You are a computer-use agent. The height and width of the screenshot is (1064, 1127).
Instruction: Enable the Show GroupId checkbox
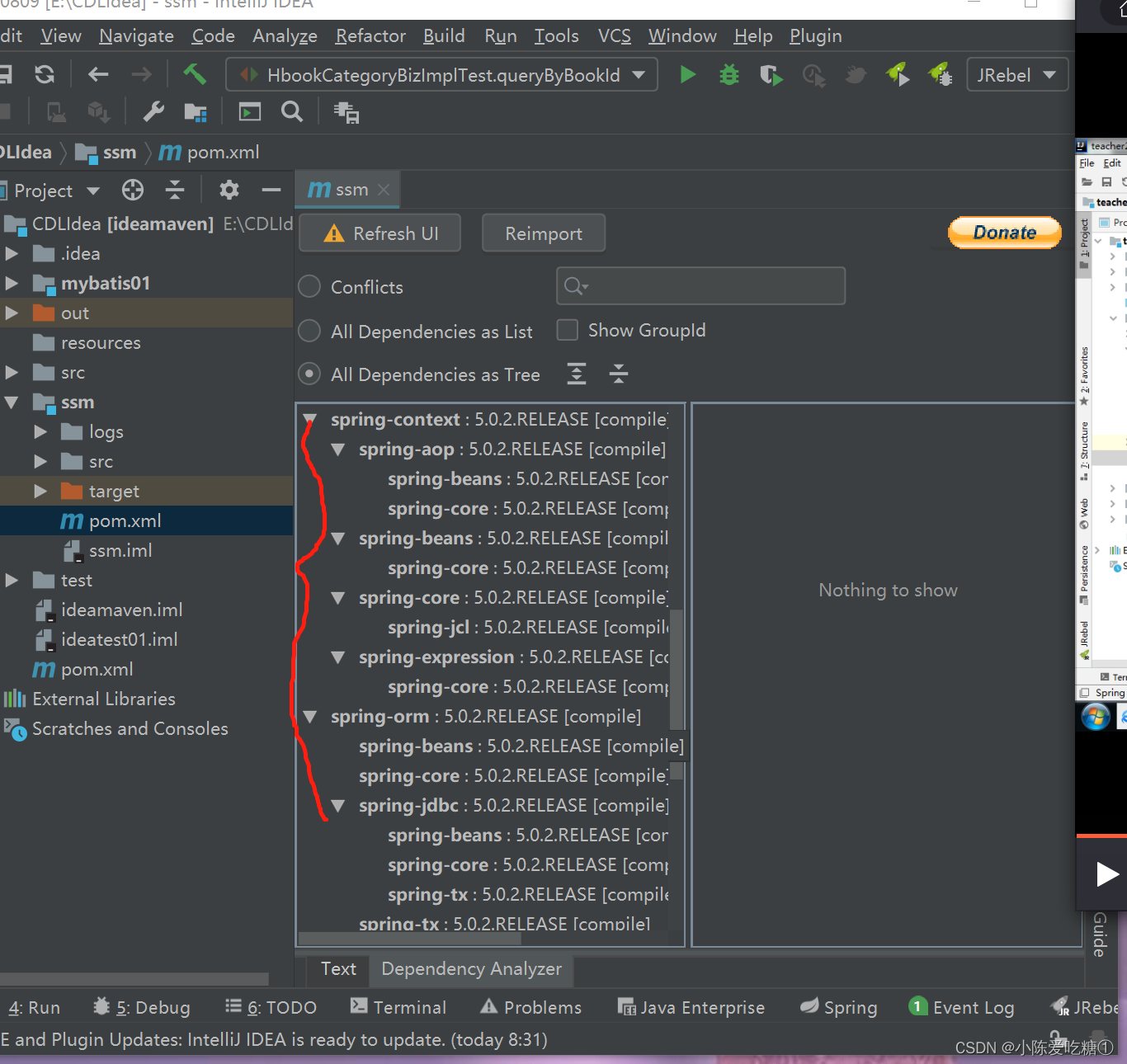pyautogui.click(x=567, y=330)
